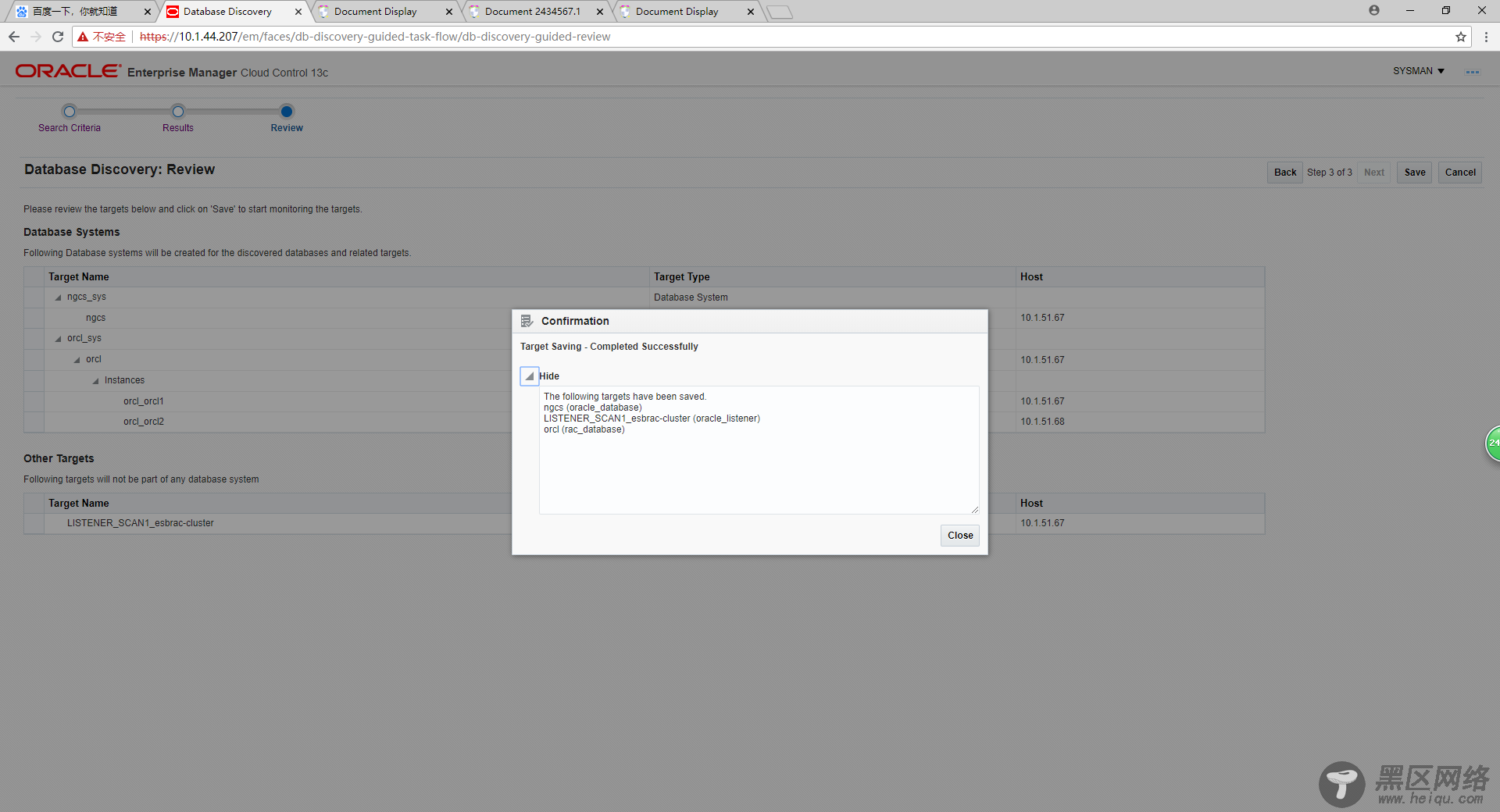Select the Search Criteria train step
1500x812 pixels.
coord(70,119)
